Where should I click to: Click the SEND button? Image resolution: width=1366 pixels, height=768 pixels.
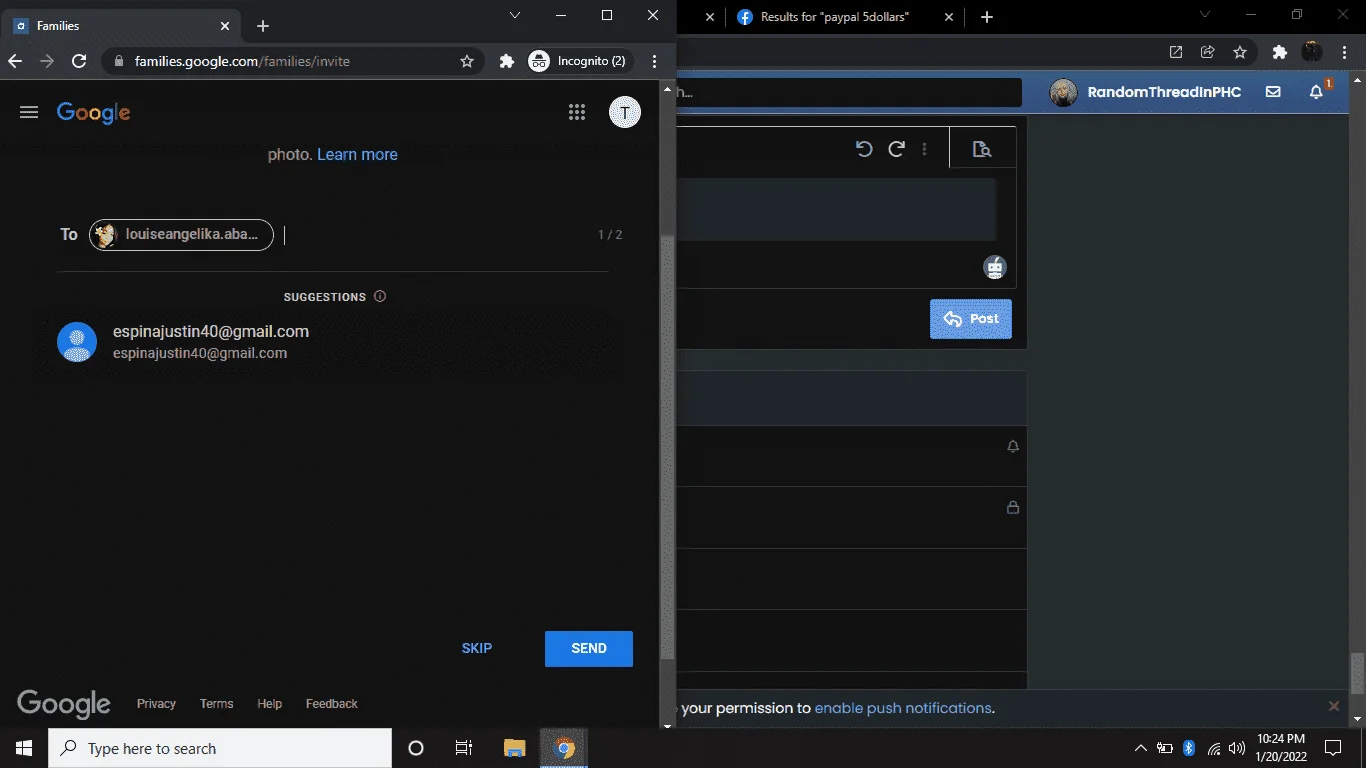pos(589,648)
